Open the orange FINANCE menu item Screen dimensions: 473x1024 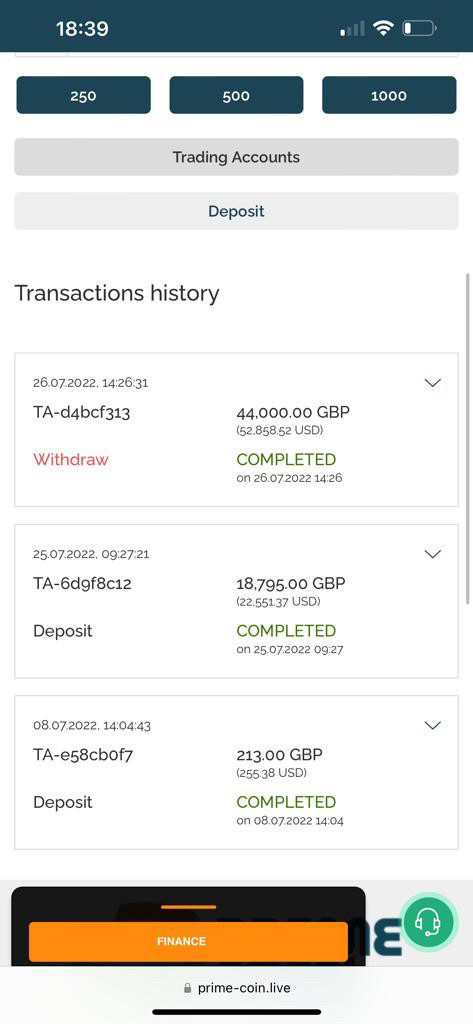(x=188, y=941)
